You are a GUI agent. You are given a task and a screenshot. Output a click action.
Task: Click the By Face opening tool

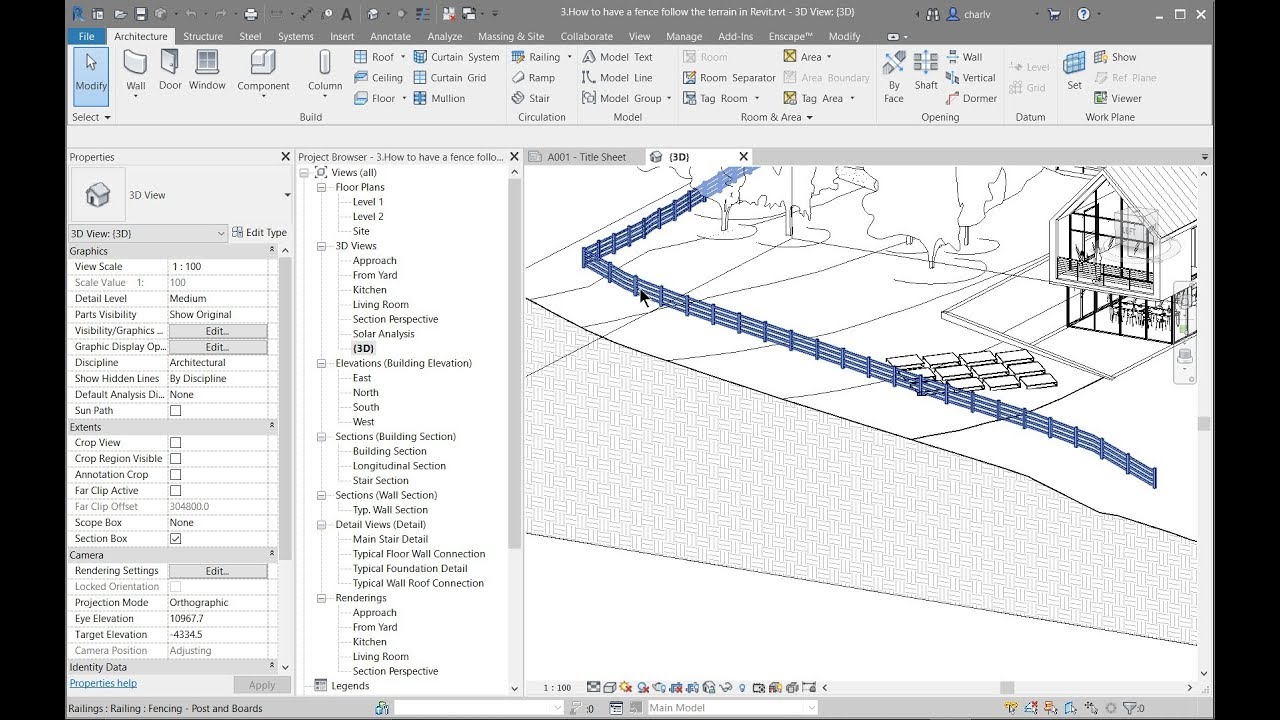[894, 77]
